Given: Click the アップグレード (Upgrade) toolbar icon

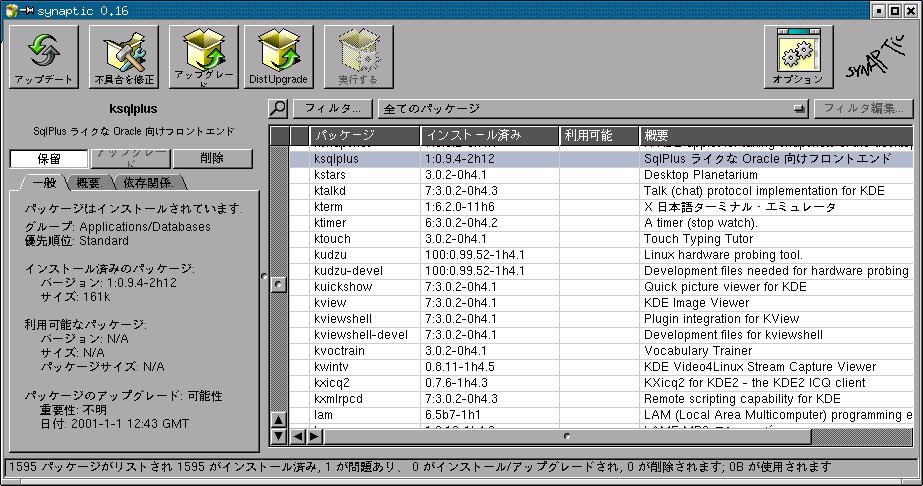Looking at the screenshot, I should [x=204, y=56].
